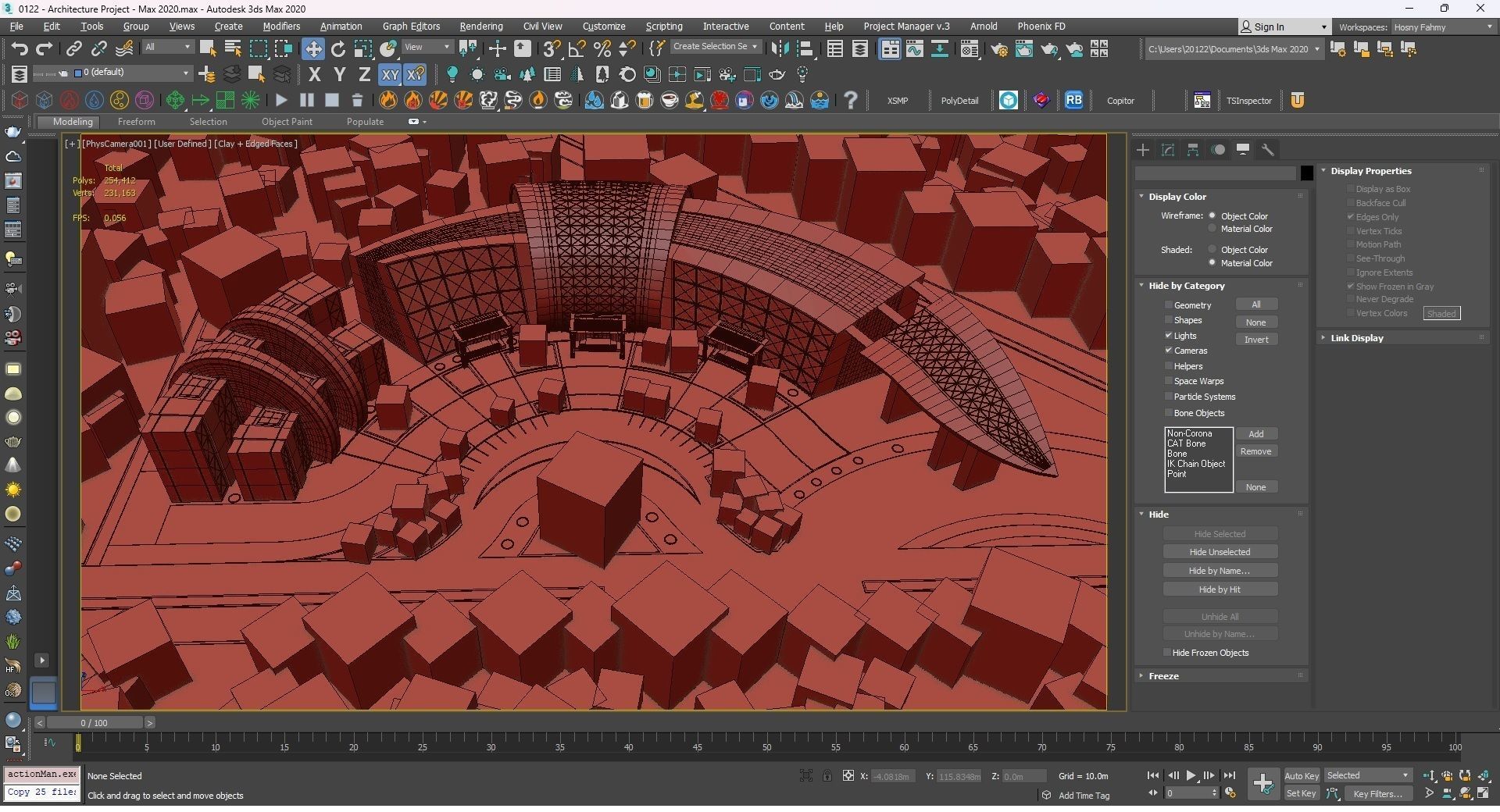Image resolution: width=1500 pixels, height=812 pixels.
Task: Click the Hide by Hit button
Action: [x=1220, y=589]
